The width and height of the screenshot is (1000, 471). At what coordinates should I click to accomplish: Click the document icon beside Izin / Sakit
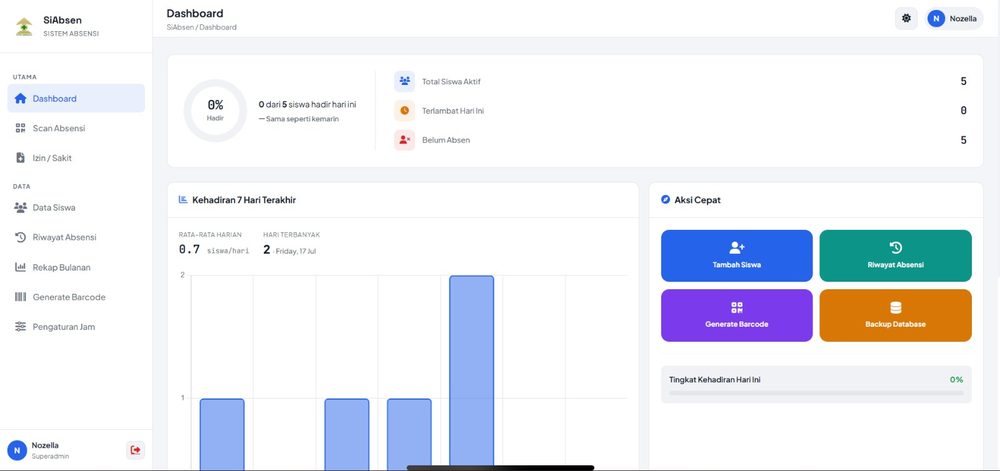(20, 157)
